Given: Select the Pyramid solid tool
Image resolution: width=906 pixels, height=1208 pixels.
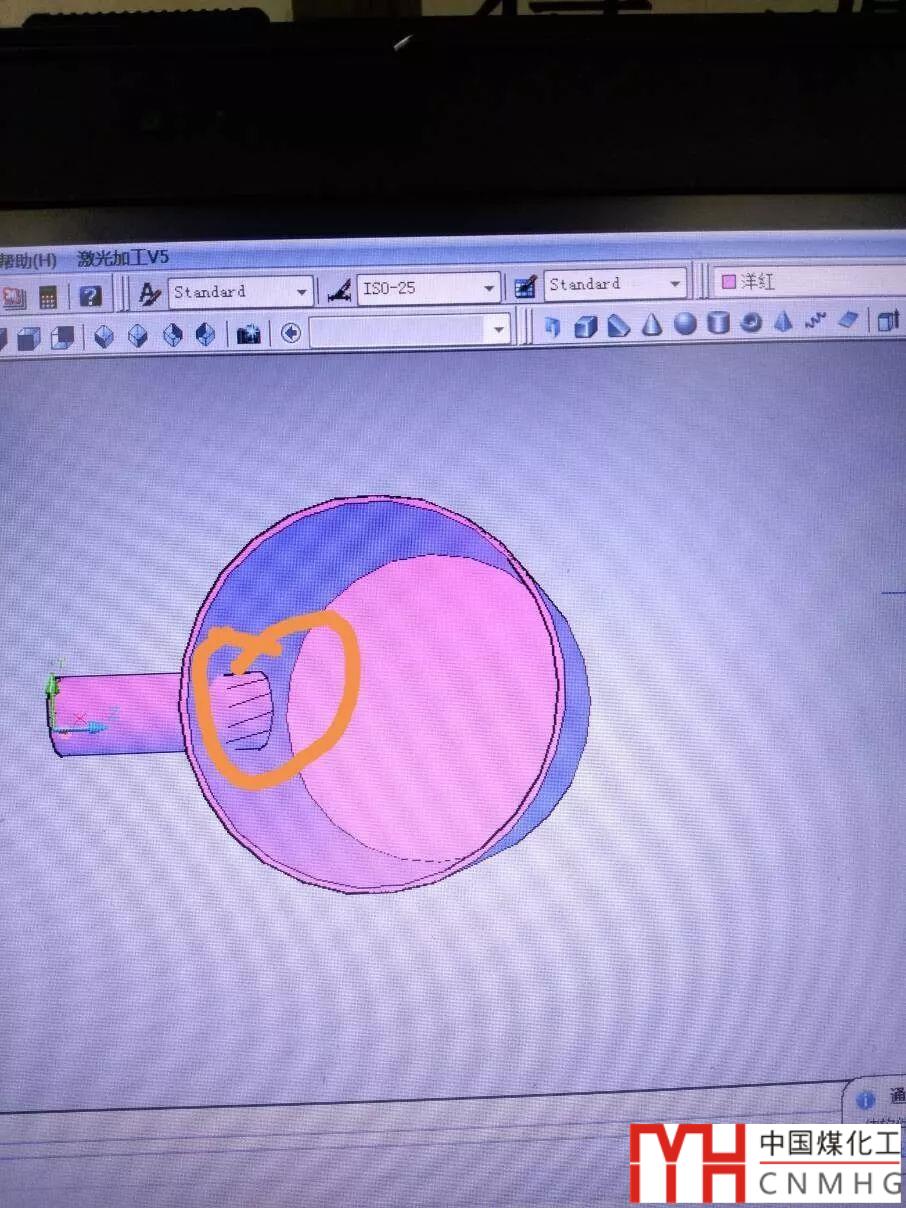Looking at the screenshot, I should [783, 321].
